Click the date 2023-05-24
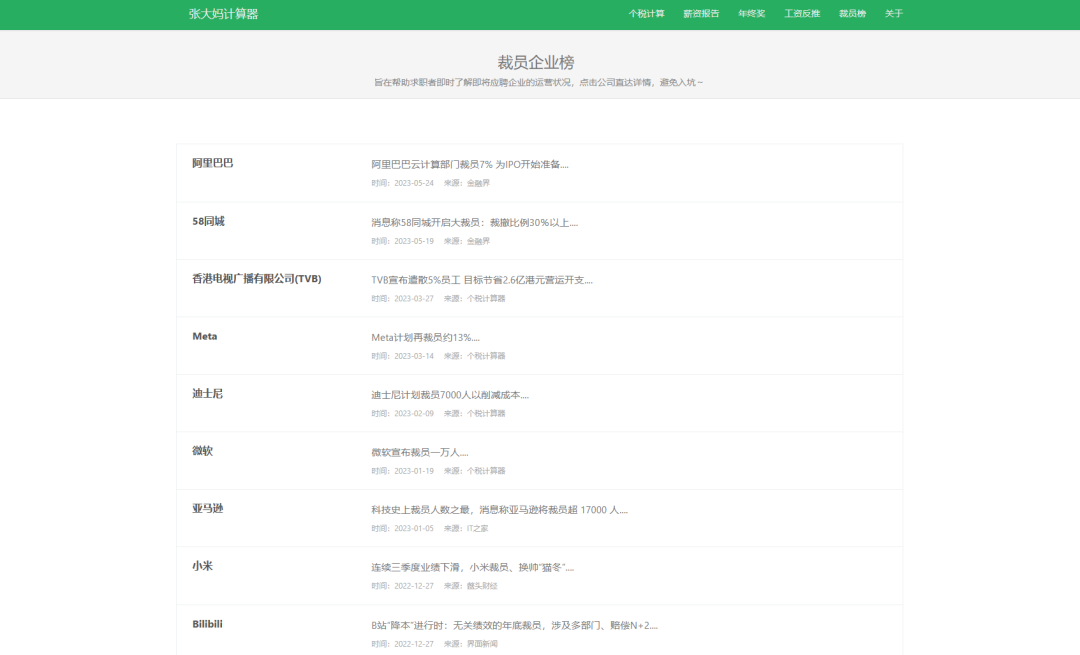This screenshot has height=655, width=1080. click(414, 183)
